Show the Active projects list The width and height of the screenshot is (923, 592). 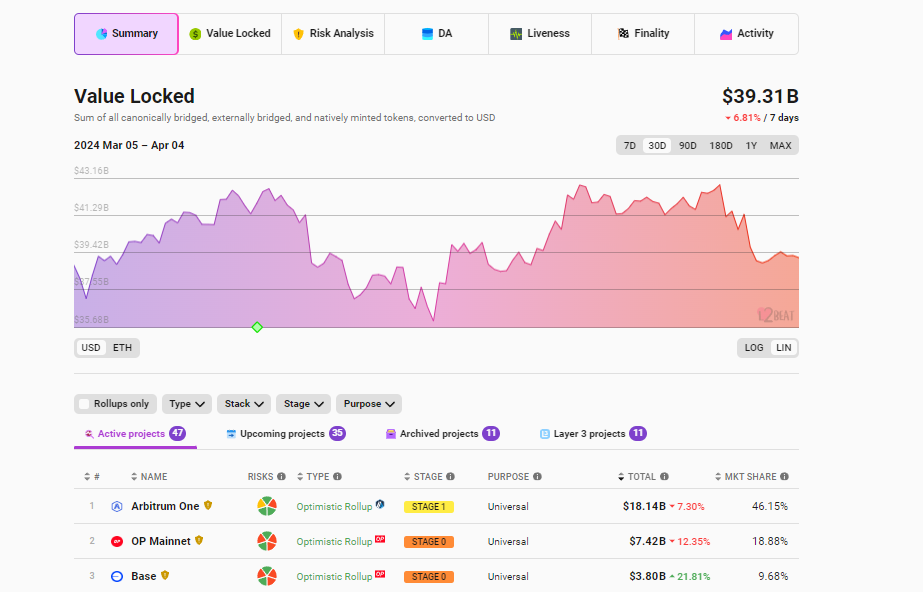click(135, 434)
